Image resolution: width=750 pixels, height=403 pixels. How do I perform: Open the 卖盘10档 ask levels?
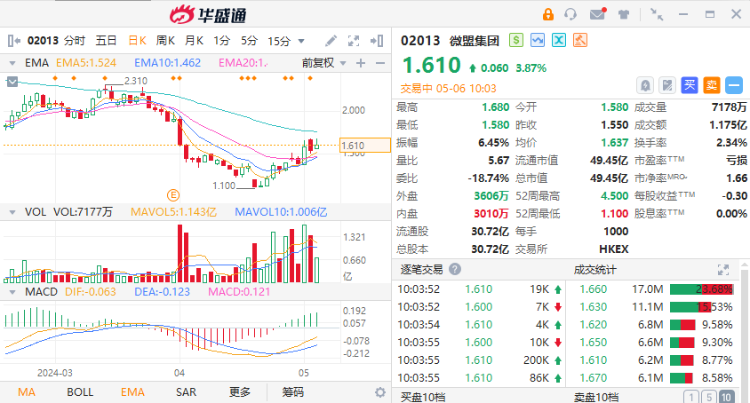(x=596, y=397)
